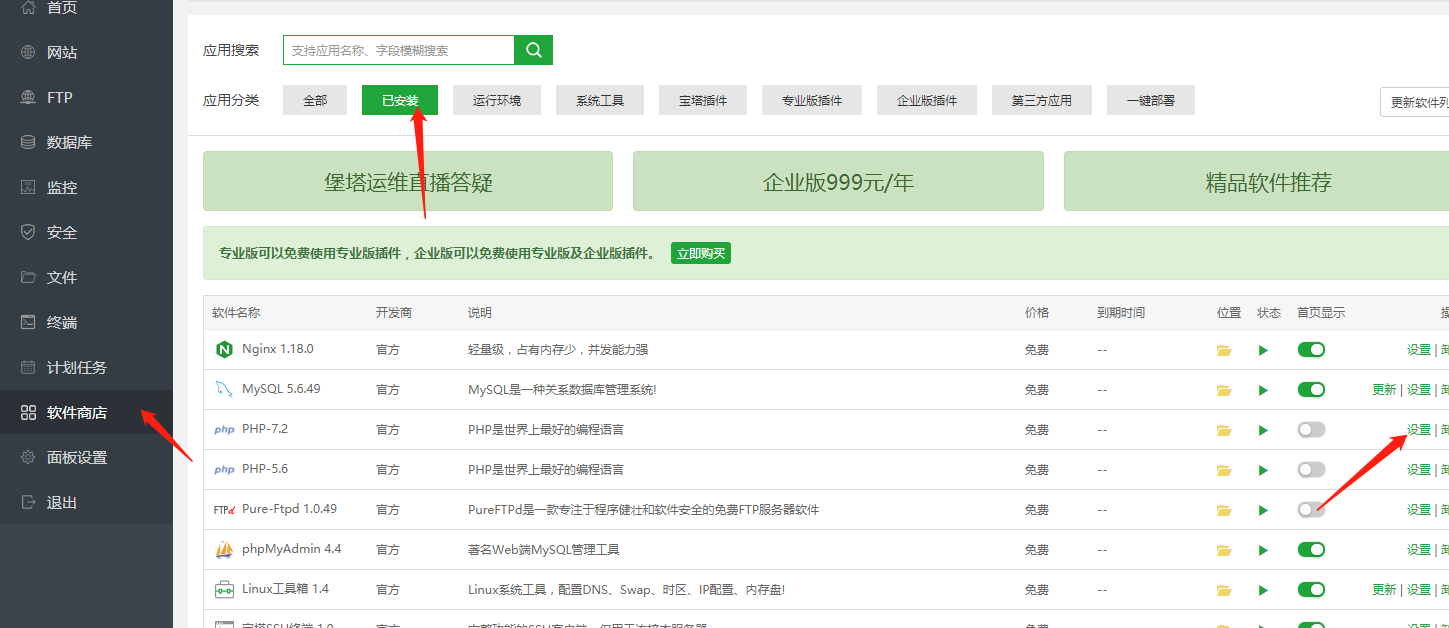Click the 更新软件列表 button
The height and width of the screenshot is (628, 1449).
coord(1415,102)
